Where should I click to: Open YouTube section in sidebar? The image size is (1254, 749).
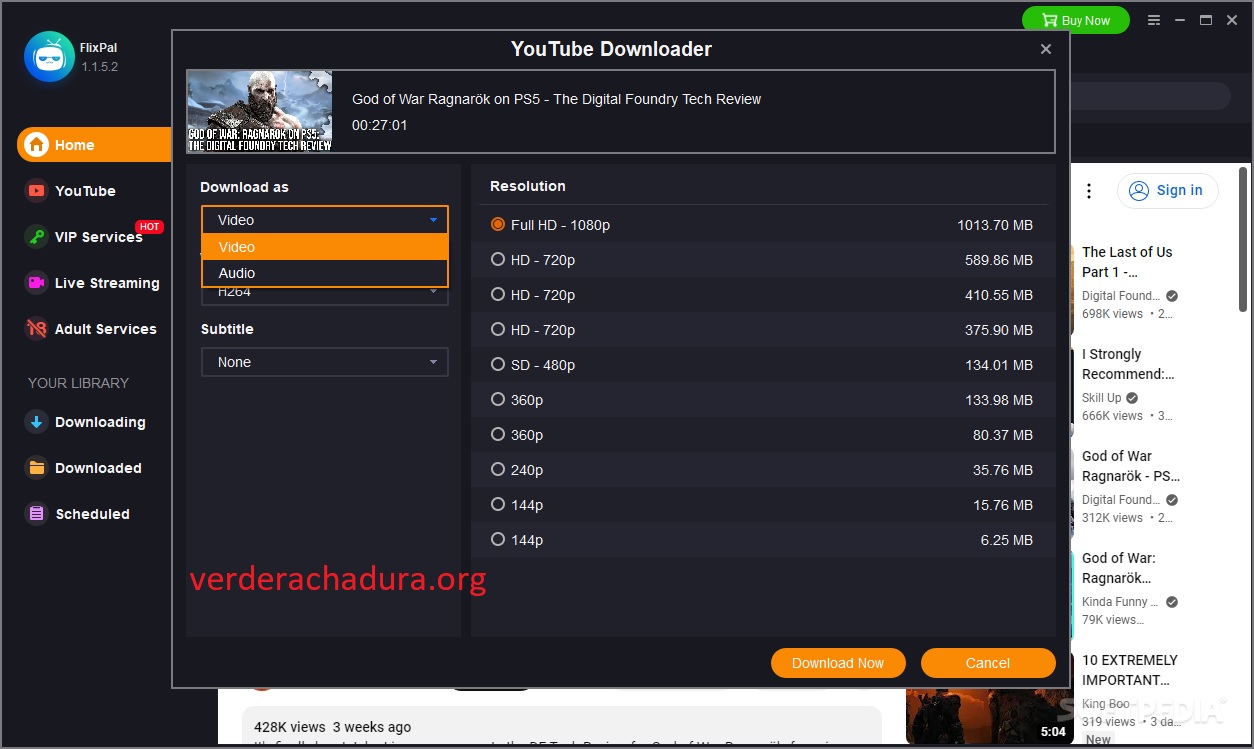tap(85, 191)
